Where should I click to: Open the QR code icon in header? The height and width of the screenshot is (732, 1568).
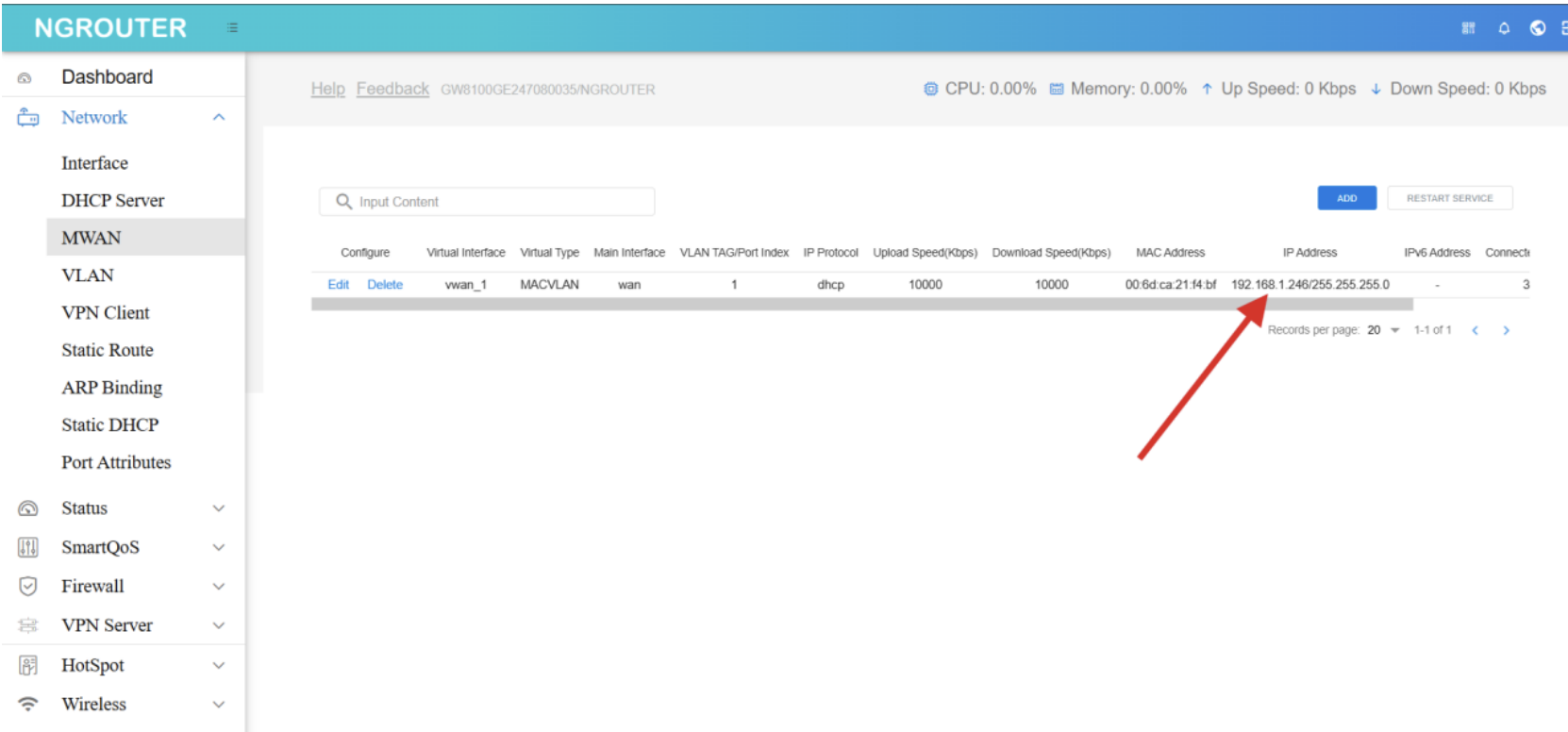[1468, 28]
